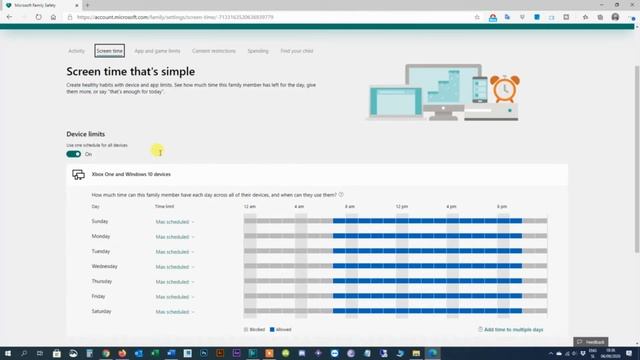Switch to Find your child tab
The image size is (640, 360).
[x=297, y=51]
